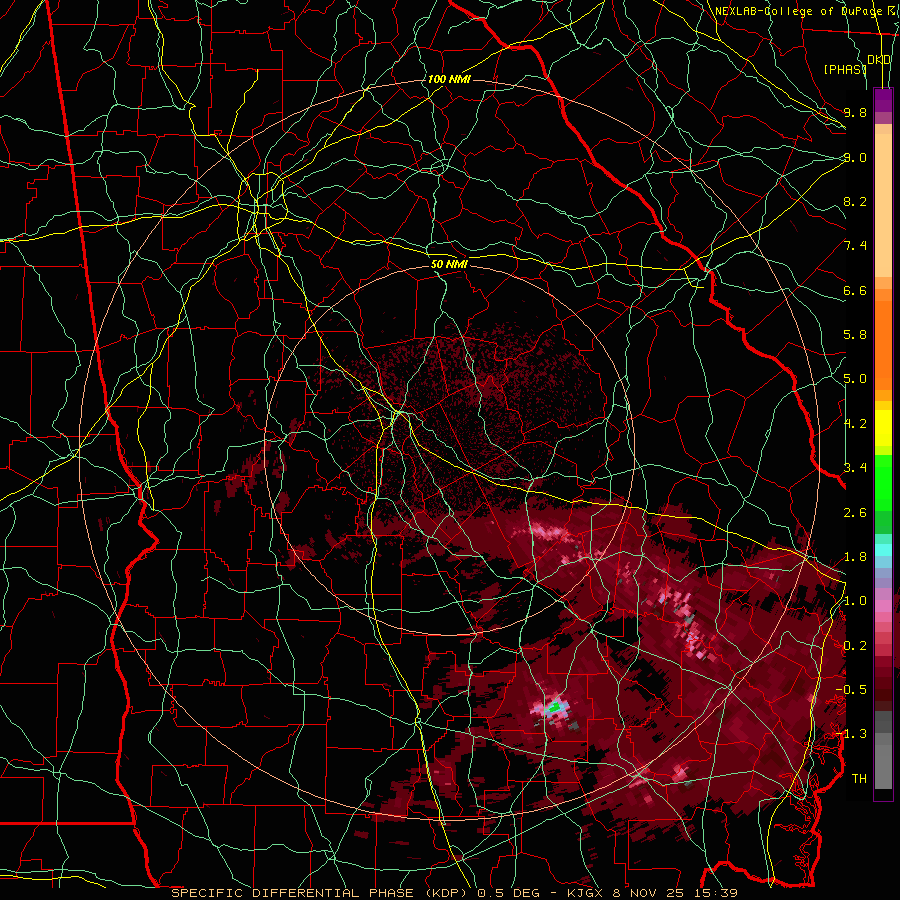Pick the peach segment of the color bar
900x900 pixels.
pyautogui.click(x=883, y=205)
